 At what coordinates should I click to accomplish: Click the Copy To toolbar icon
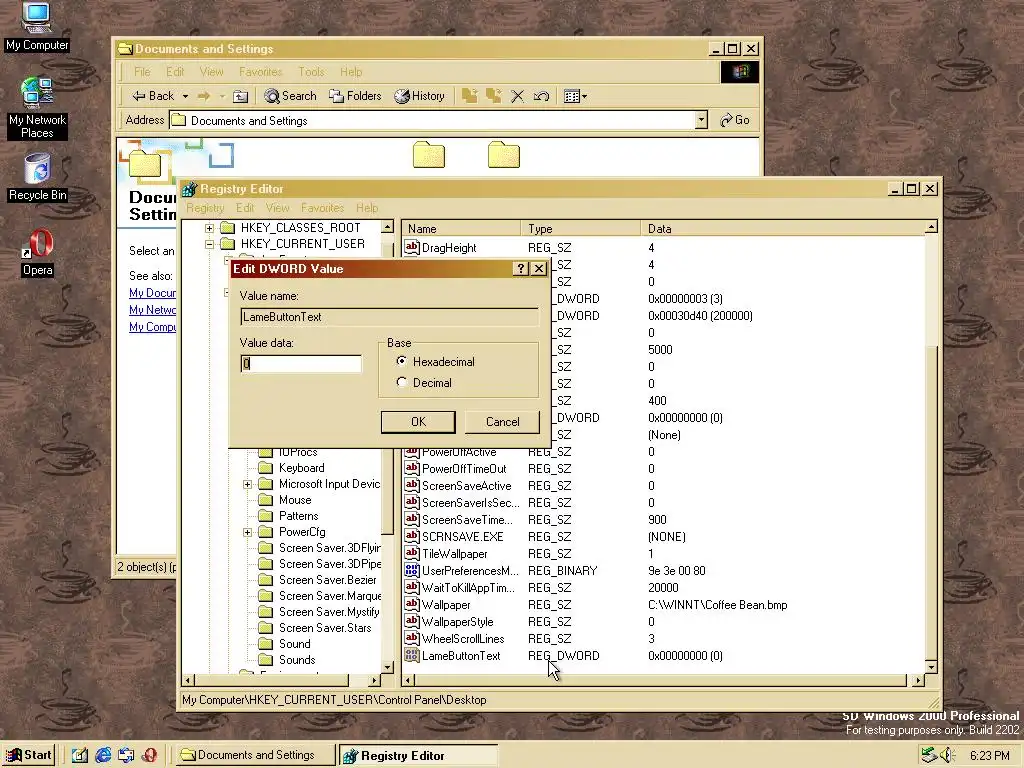coord(494,96)
